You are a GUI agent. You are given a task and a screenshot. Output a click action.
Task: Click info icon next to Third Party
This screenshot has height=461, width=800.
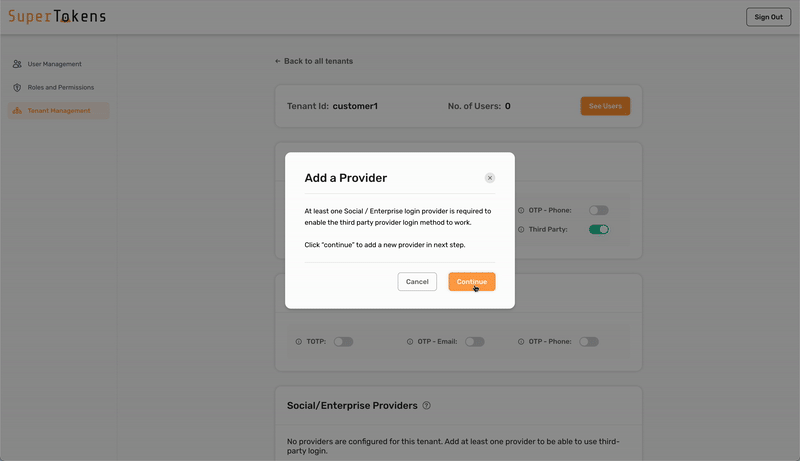coord(521,229)
